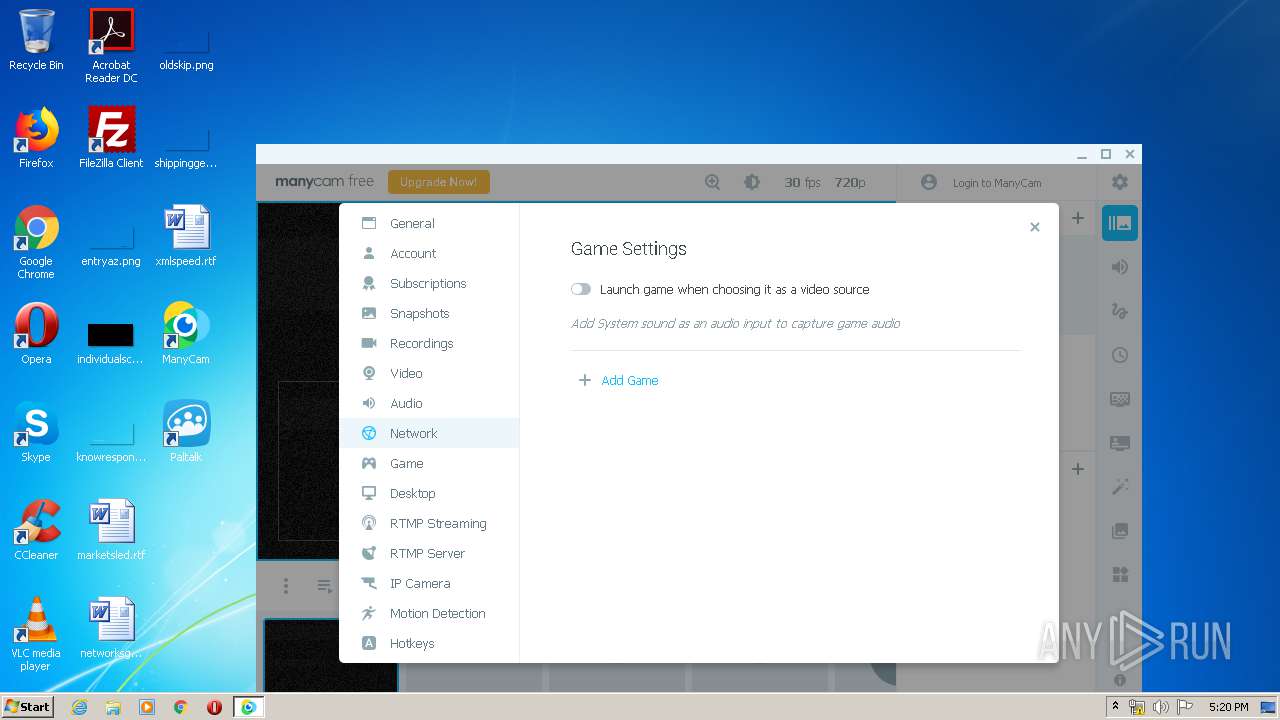The image size is (1280, 720).
Task: Open ManyCam desktop shortcut
Action: 186,334
